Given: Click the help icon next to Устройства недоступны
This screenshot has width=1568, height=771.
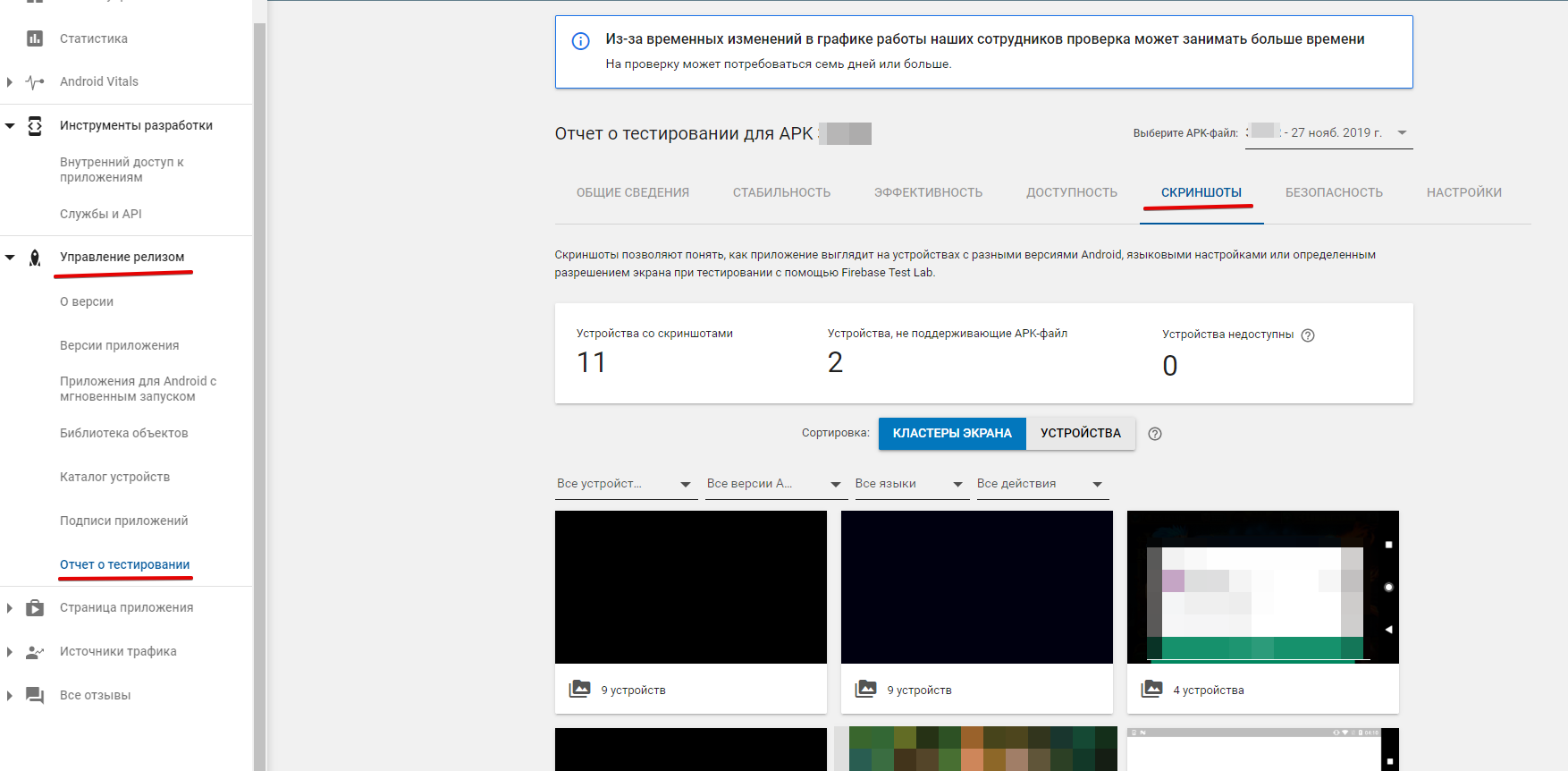Looking at the screenshot, I should pos(1308,335).
